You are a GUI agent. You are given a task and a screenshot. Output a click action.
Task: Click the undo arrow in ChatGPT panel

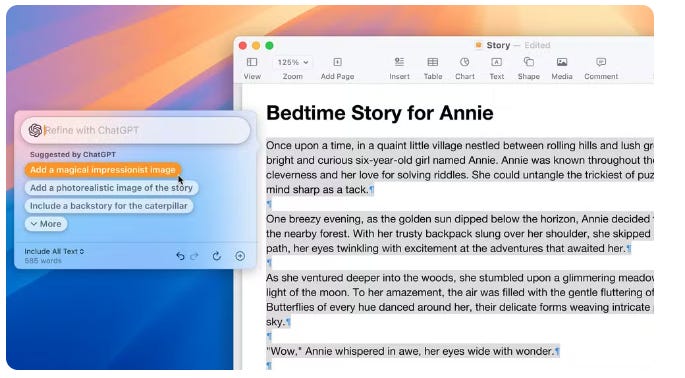coord(180,256)
